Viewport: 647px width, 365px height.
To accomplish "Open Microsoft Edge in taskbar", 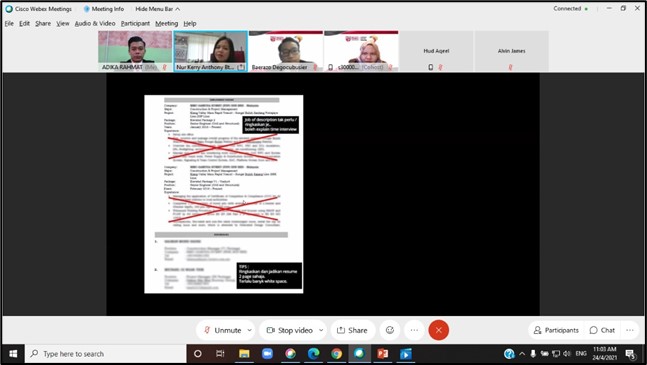I will pos(314,354).
